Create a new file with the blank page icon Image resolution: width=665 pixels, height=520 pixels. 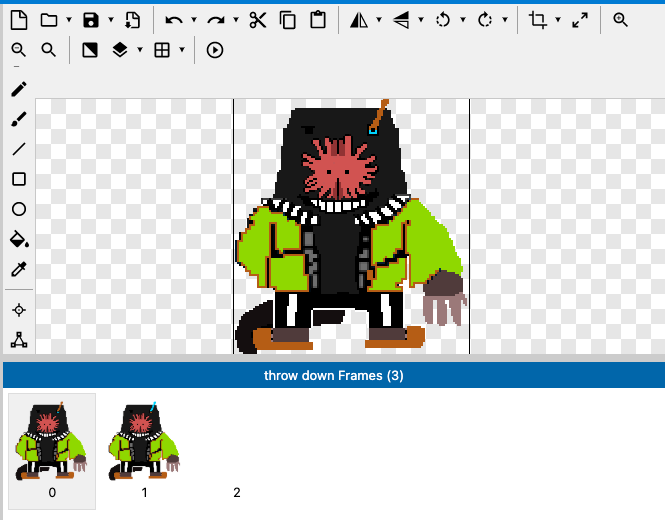[x=19, y=20]
